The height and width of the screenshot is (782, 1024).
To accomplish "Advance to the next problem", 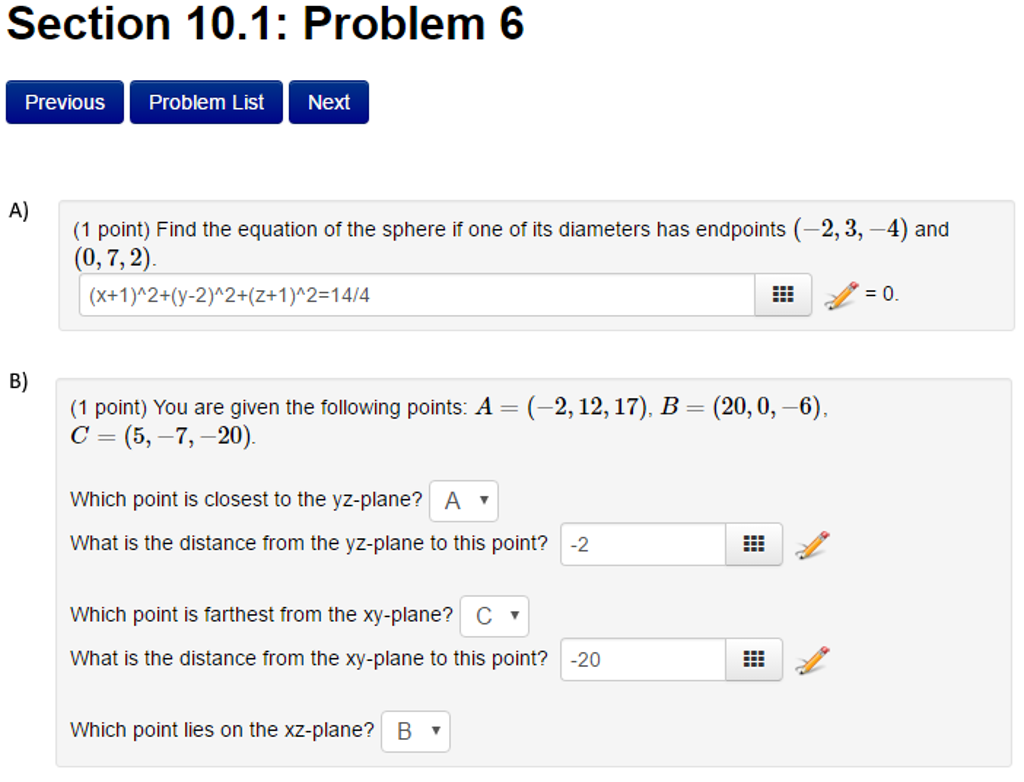I will (x=328, y=102).
